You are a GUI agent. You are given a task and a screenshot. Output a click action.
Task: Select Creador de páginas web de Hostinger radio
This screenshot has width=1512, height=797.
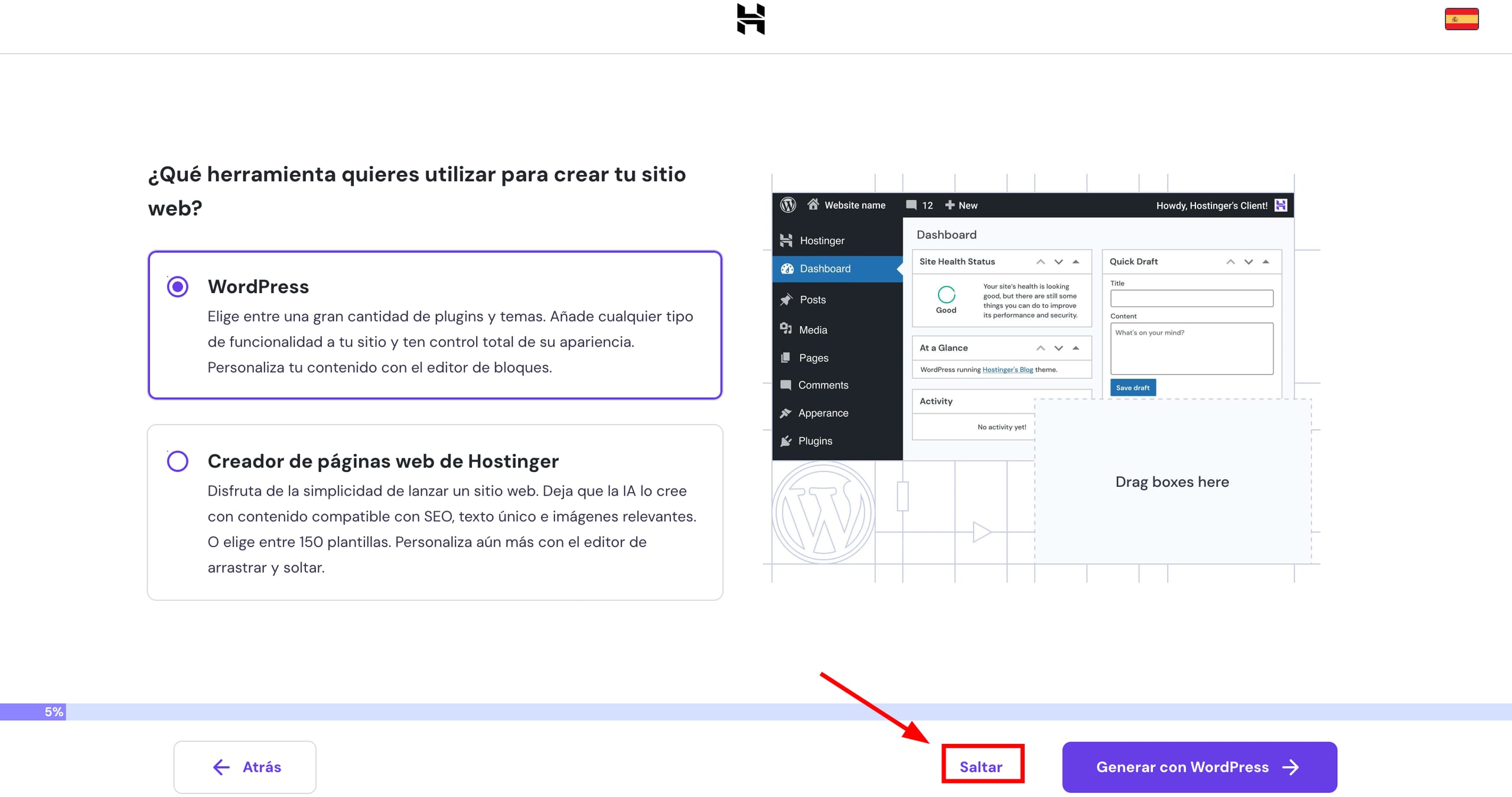pos(177,461)
